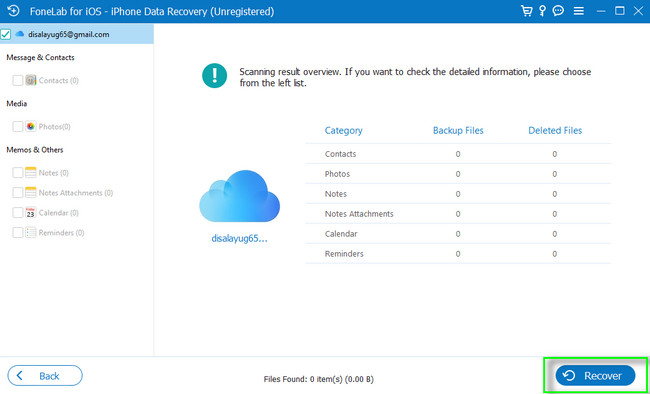This screenshot has width=650, height=394.
Task: Open the shopping cart purchase icon
Action: pyautogui.click(x=526, y=11)
